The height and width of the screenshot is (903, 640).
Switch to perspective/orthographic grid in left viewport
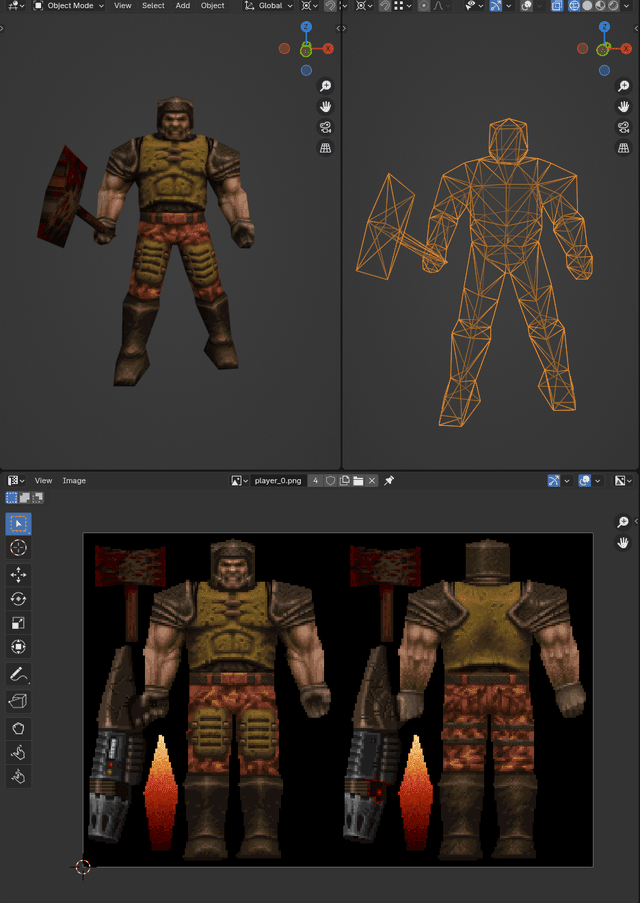(325, 148)
